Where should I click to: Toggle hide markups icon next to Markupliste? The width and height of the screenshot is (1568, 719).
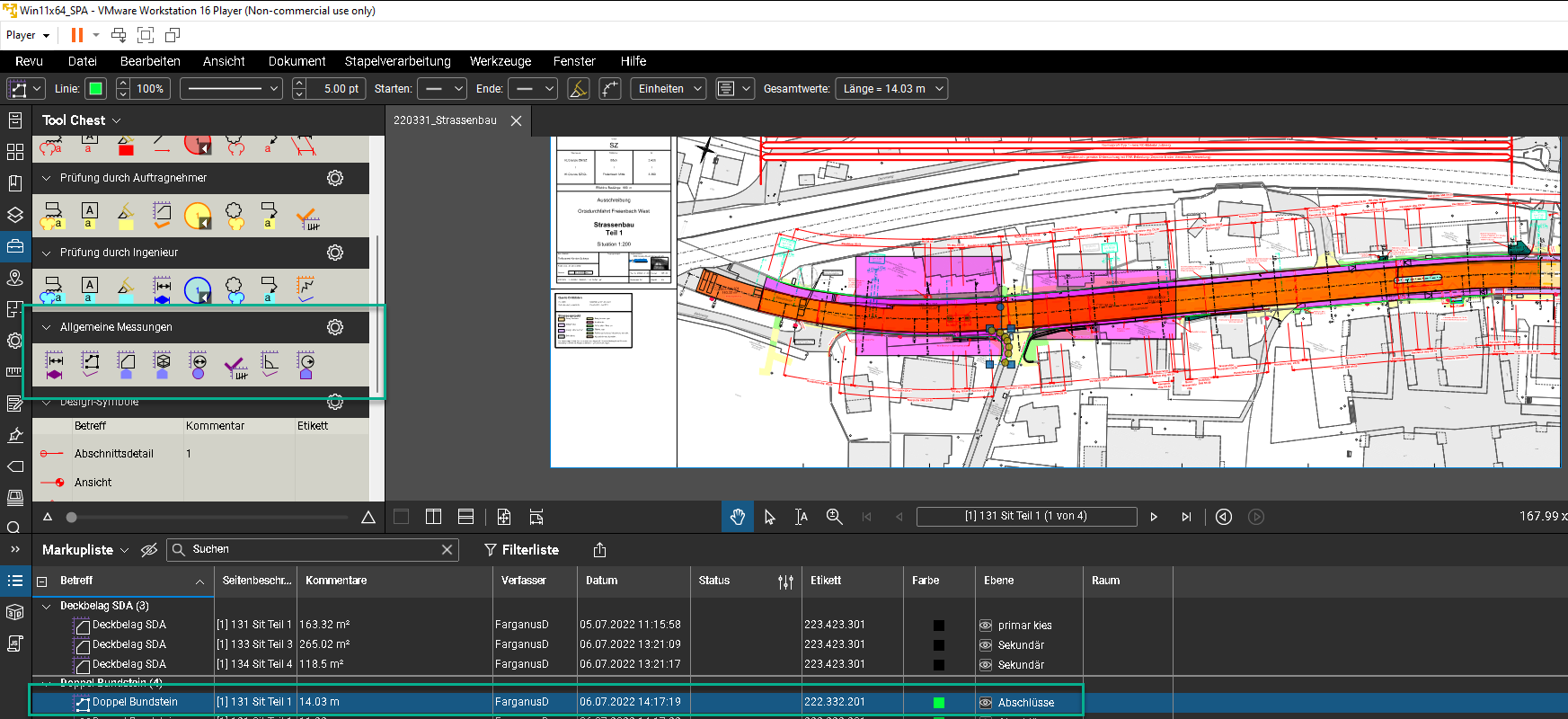[149, 550]
